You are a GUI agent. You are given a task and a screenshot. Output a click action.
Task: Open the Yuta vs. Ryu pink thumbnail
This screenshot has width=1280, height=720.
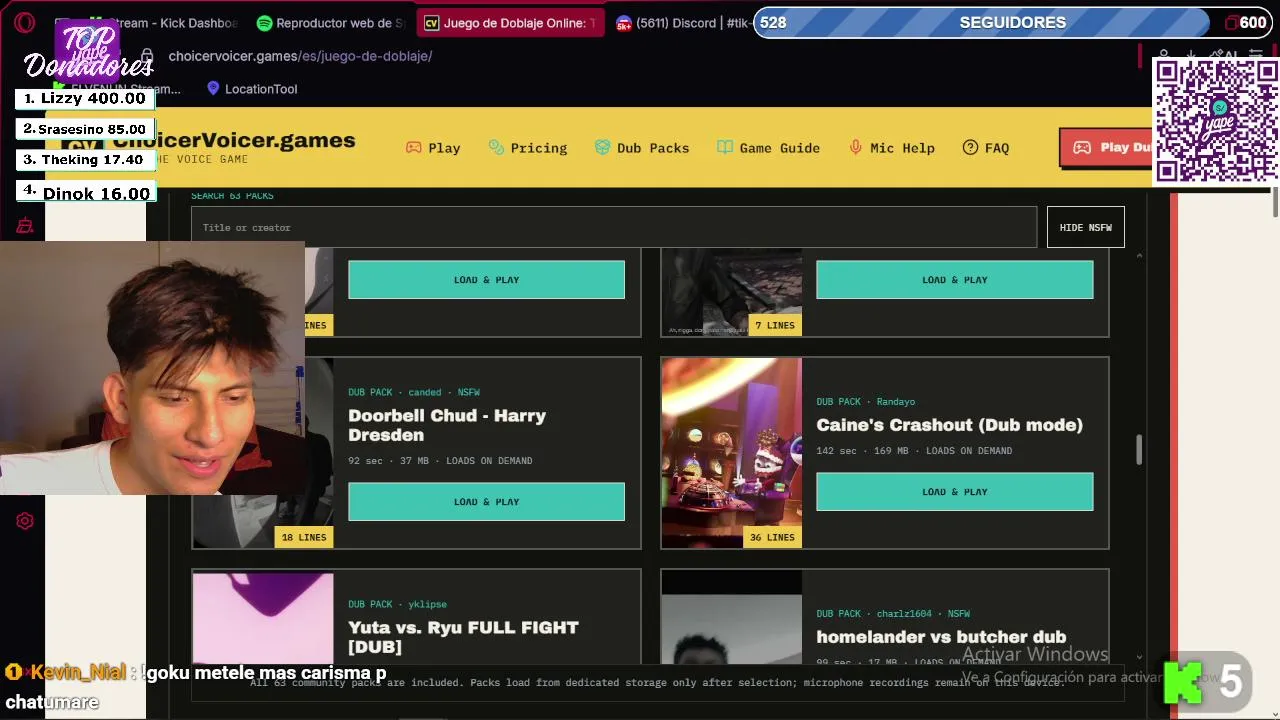click(x=263, y=617)
